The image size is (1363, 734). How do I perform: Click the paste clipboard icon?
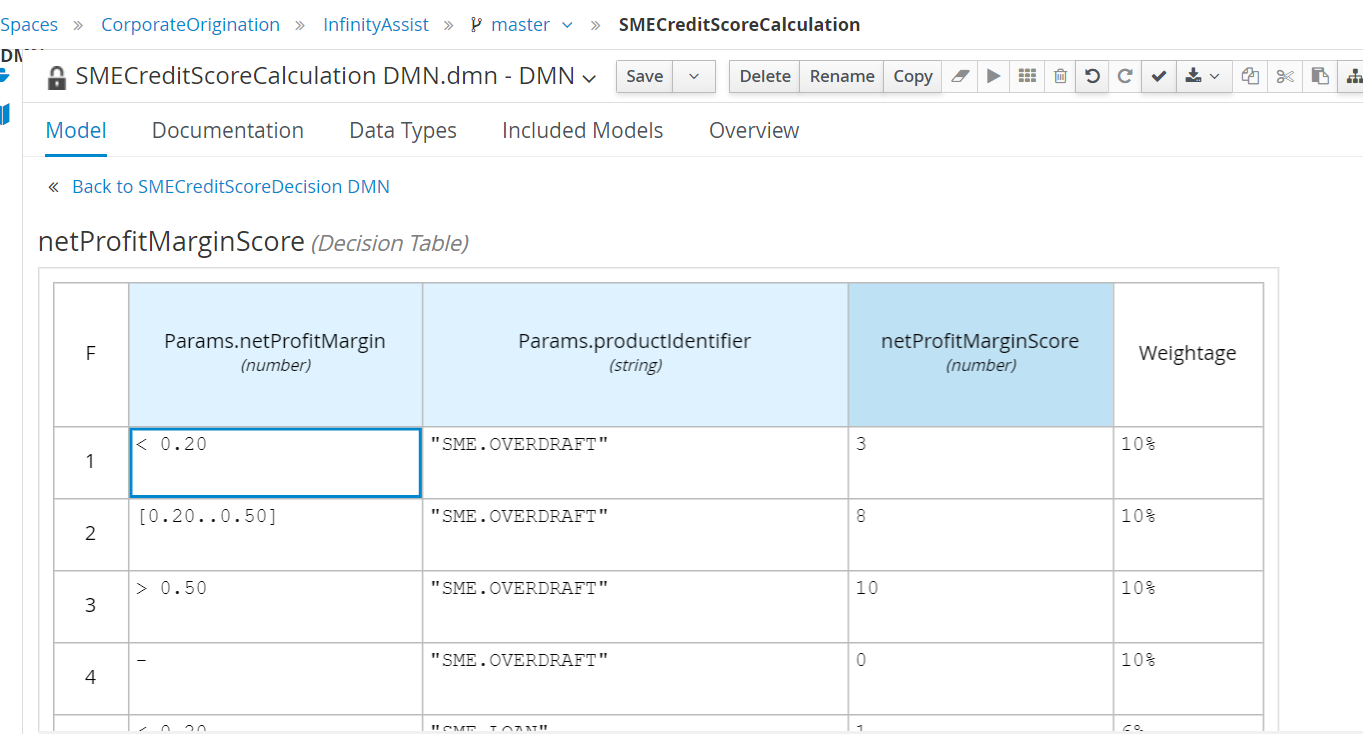pyautogui.click(x=1320, y=76)
